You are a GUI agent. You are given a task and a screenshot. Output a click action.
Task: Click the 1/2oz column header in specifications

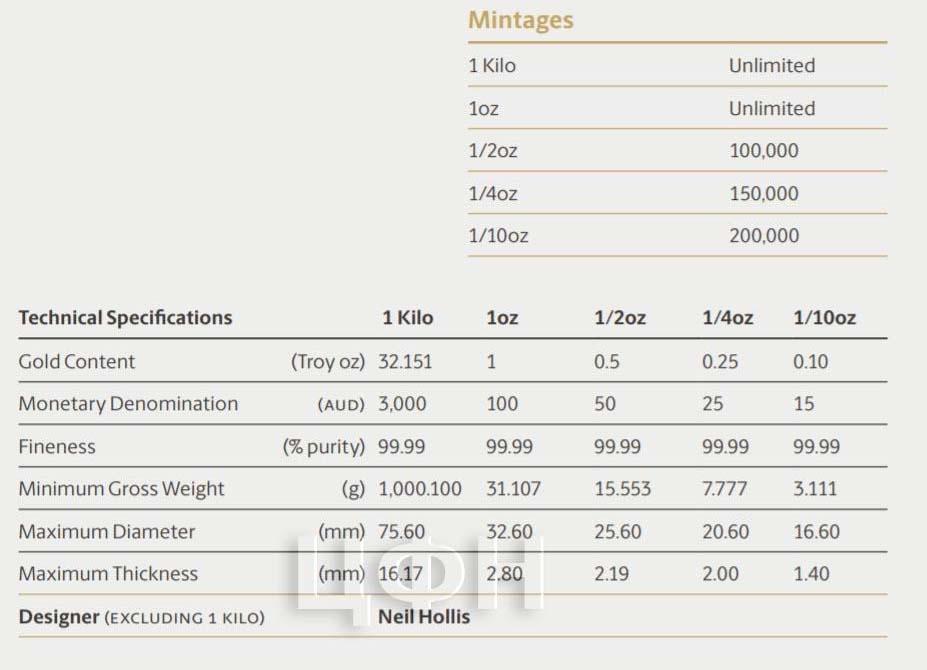click(620, 318)
